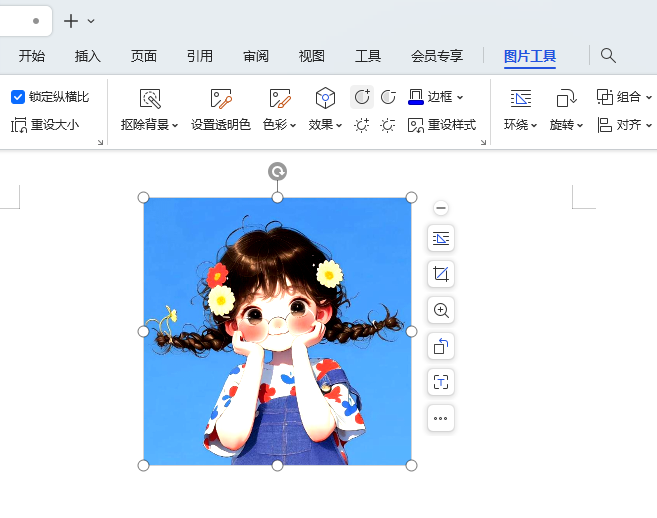Image resolution: width=657 pixels, height=518 pixels.
Task: Click the bottom-middle resize handle
Action: 277,466
